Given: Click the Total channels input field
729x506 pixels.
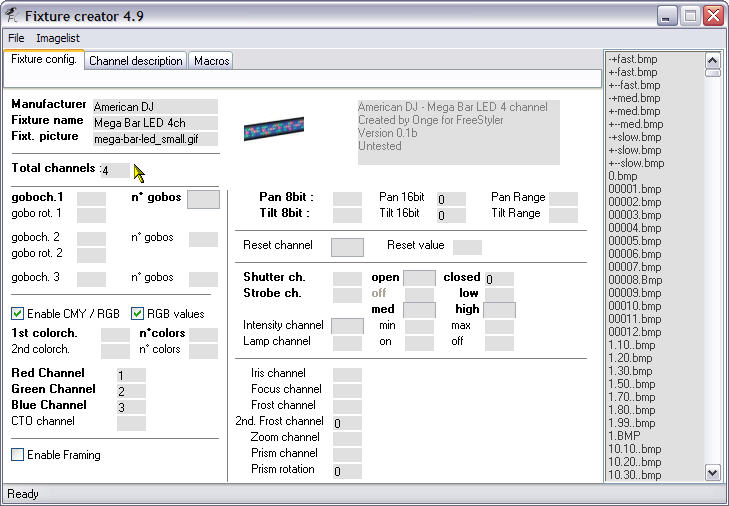Looking at the screenshot, I should click(x=115, y=171).
